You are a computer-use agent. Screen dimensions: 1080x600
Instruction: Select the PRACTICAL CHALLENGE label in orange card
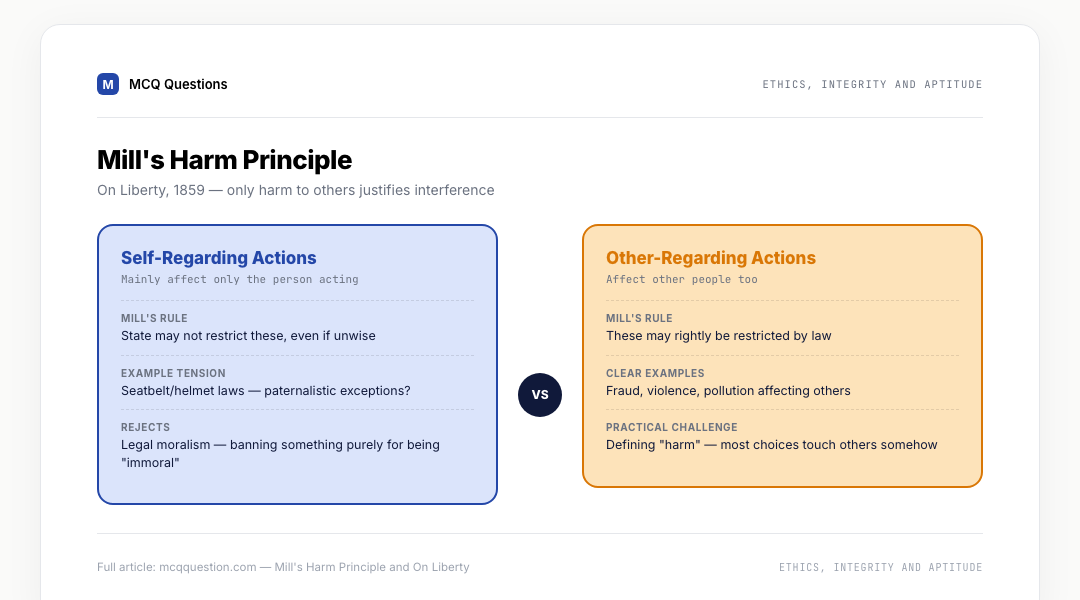pos(672,427)
